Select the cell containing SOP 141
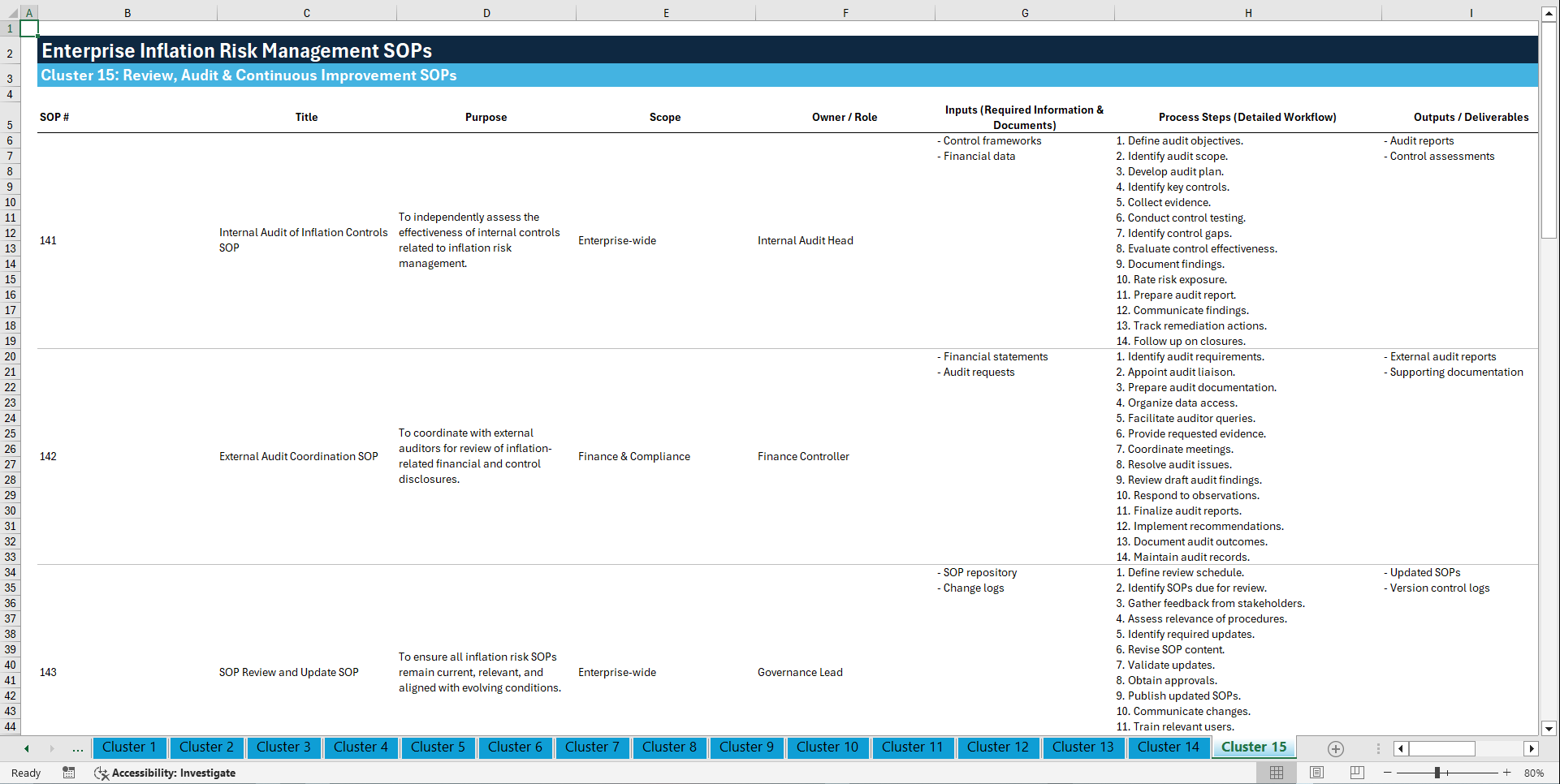 tap(48, 240)
